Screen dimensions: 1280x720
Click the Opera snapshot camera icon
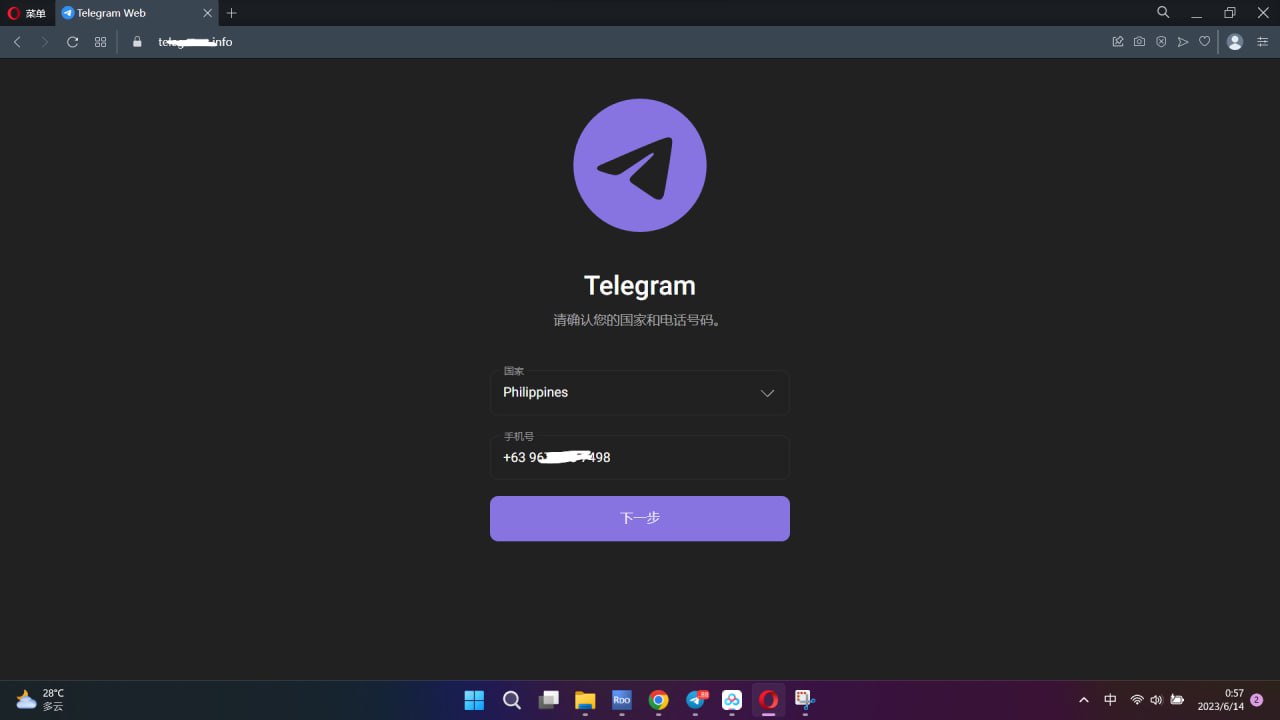coord(1139,42)
